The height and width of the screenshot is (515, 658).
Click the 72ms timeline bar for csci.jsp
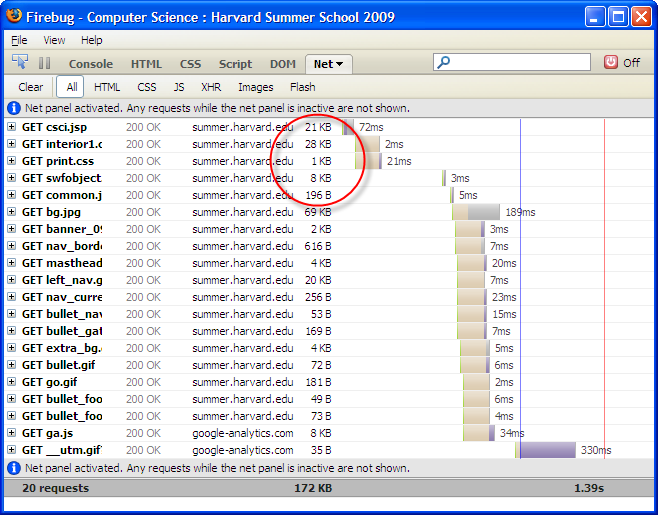[x=348, y=127]
